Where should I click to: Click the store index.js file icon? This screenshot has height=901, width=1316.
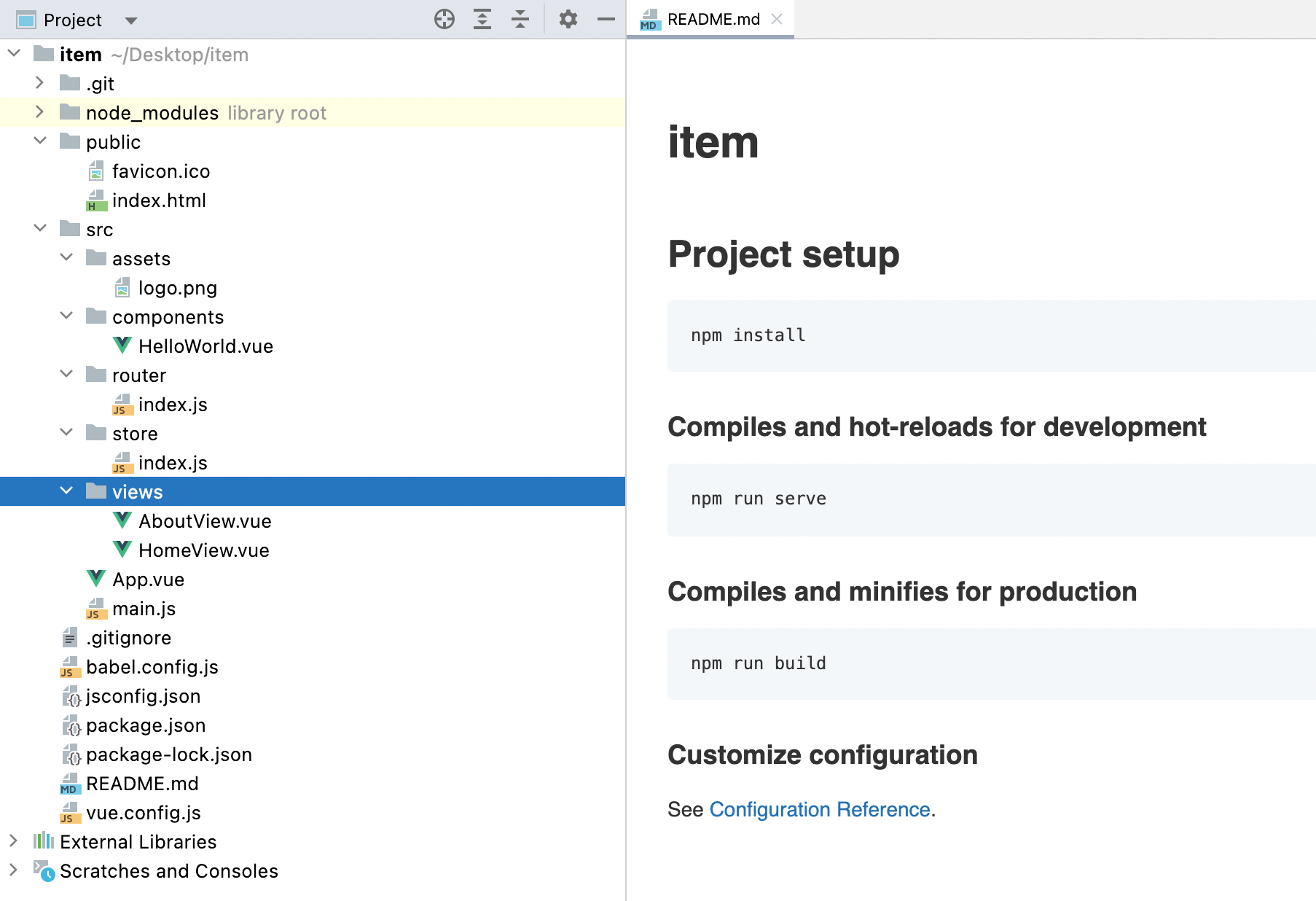122,463
